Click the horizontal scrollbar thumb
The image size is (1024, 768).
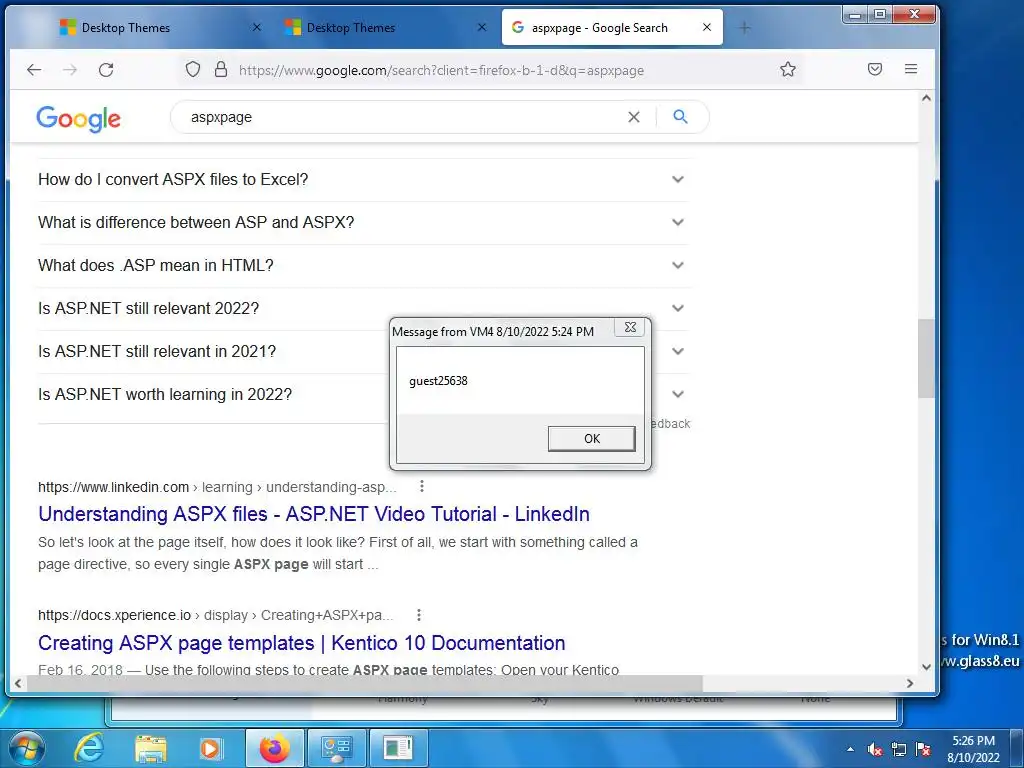click(364, 683)
